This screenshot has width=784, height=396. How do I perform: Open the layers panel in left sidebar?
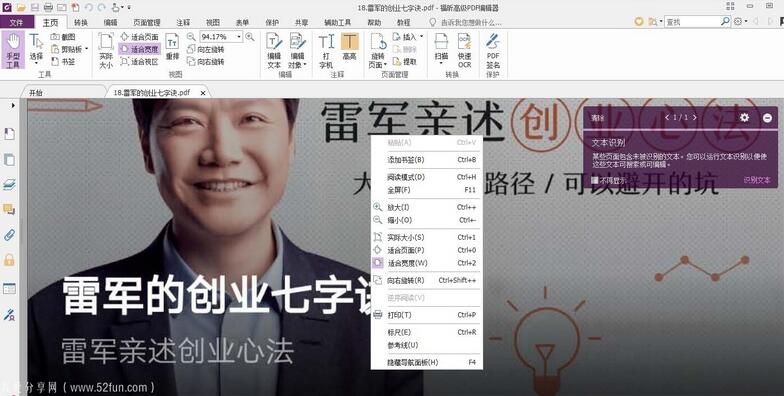tap(9, 185)
